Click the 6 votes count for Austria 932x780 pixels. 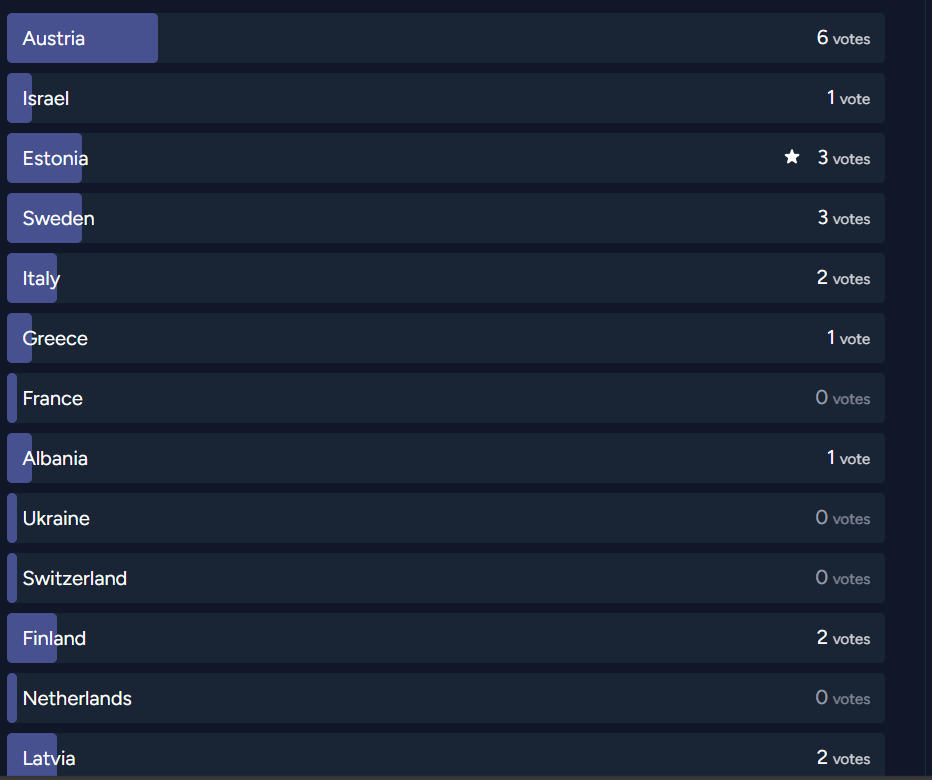click(843, 38)
